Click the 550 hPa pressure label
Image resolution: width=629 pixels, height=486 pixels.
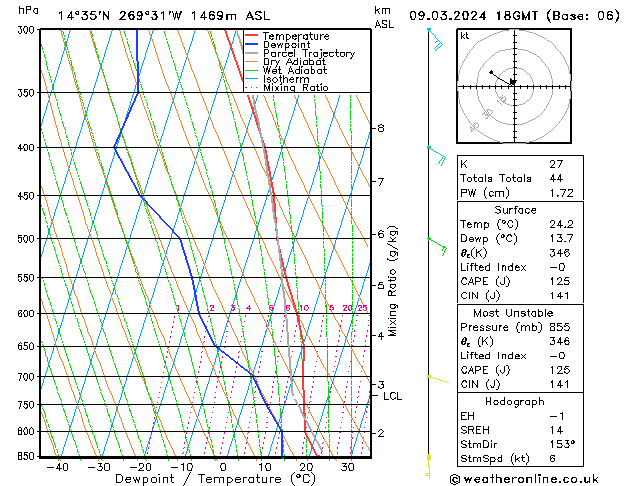27,277
